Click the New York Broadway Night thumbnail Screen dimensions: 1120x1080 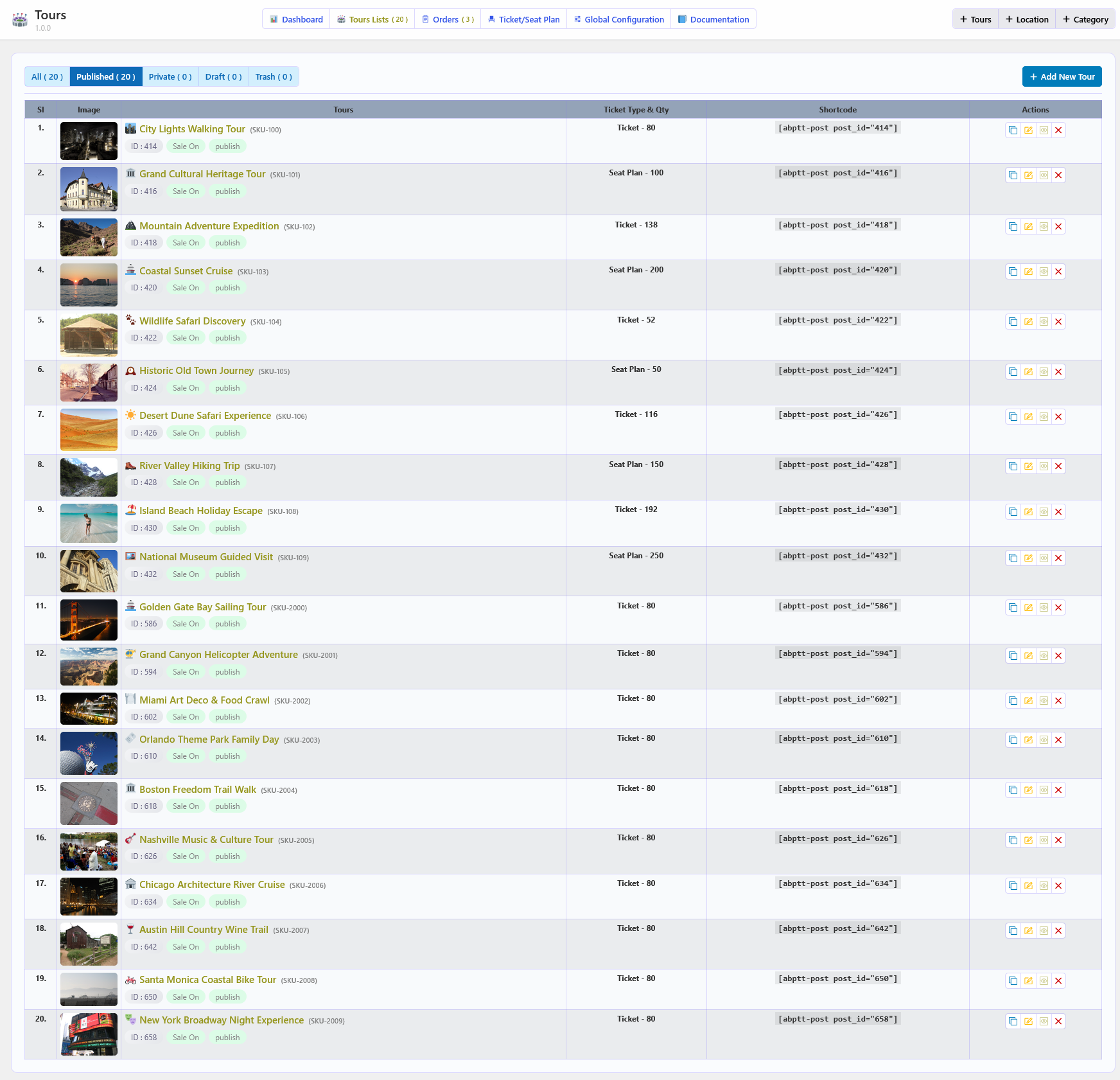pos(89,1034)
